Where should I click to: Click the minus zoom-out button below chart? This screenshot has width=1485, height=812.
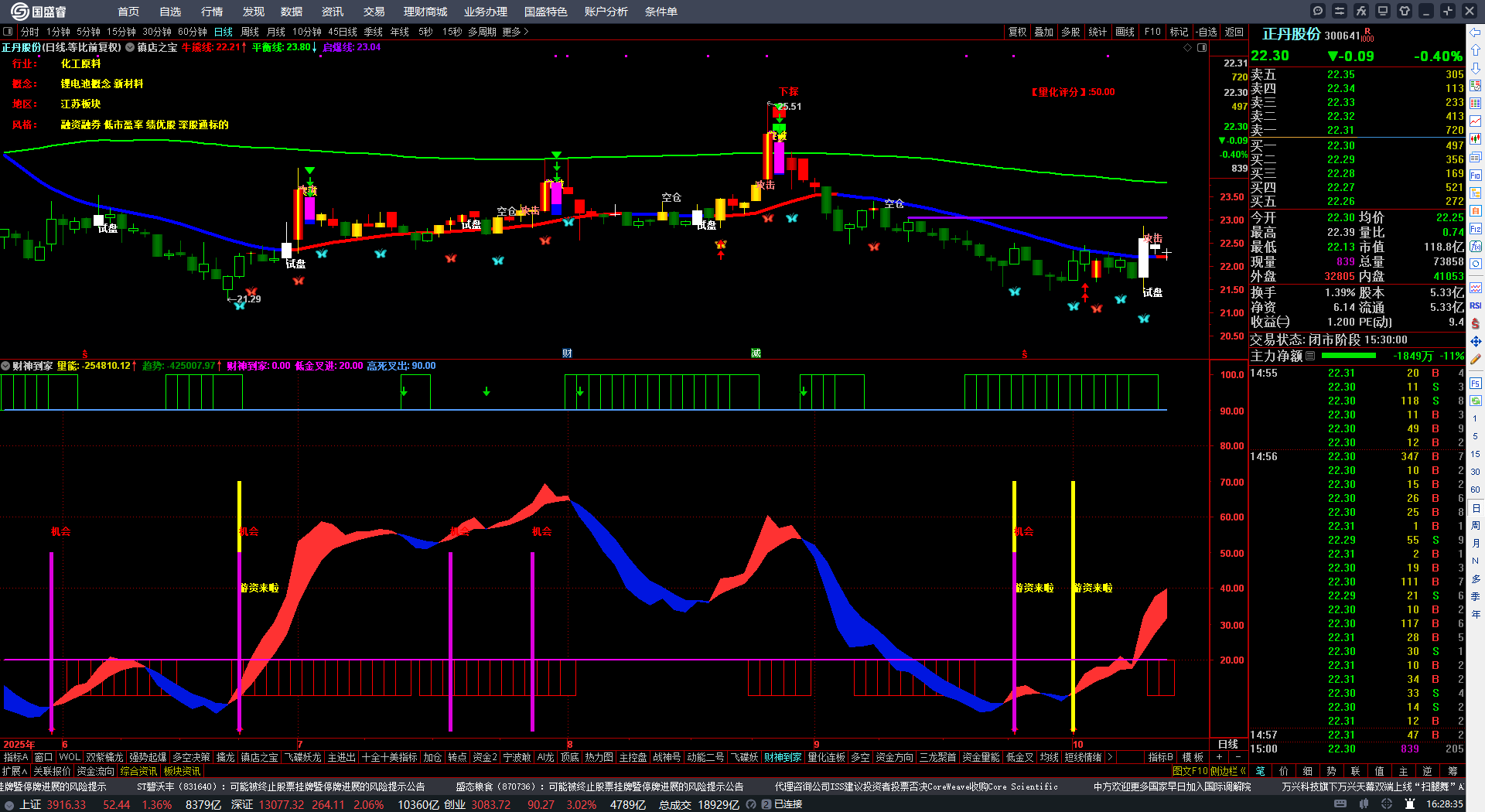tap(1238, 757)
